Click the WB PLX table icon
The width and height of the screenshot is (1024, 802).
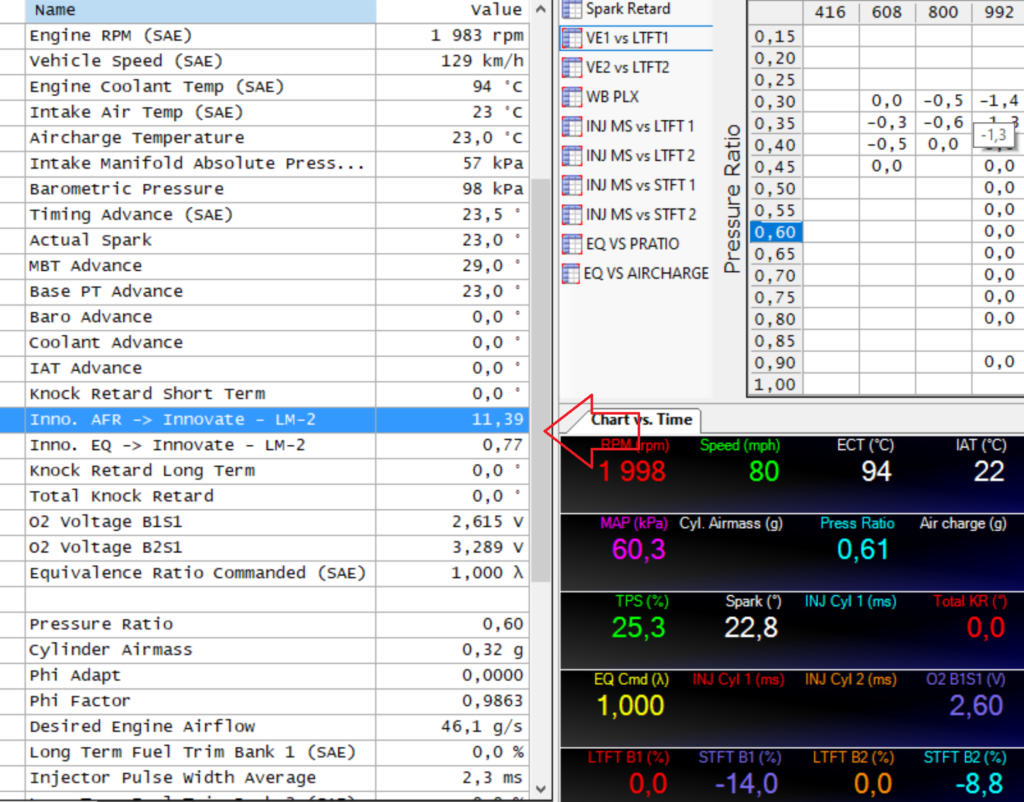pos(571,98)
